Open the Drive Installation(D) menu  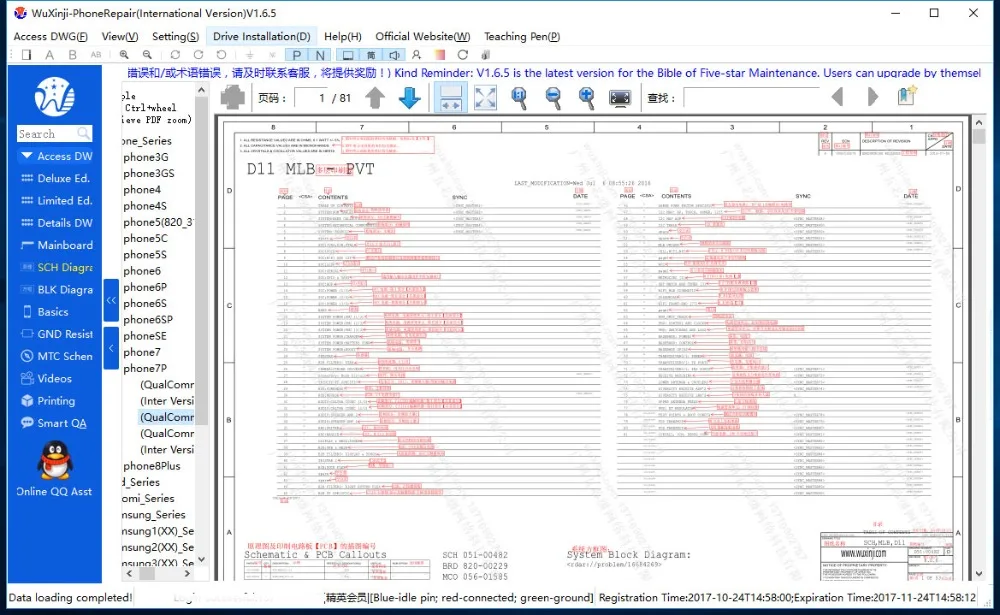[261, 36]
